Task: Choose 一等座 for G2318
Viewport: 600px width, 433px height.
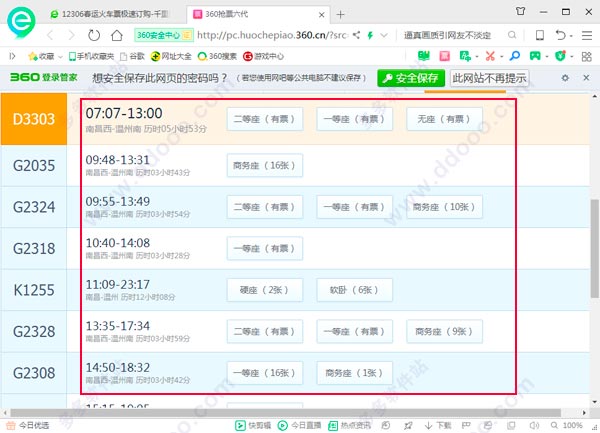Action: (265, 249)
